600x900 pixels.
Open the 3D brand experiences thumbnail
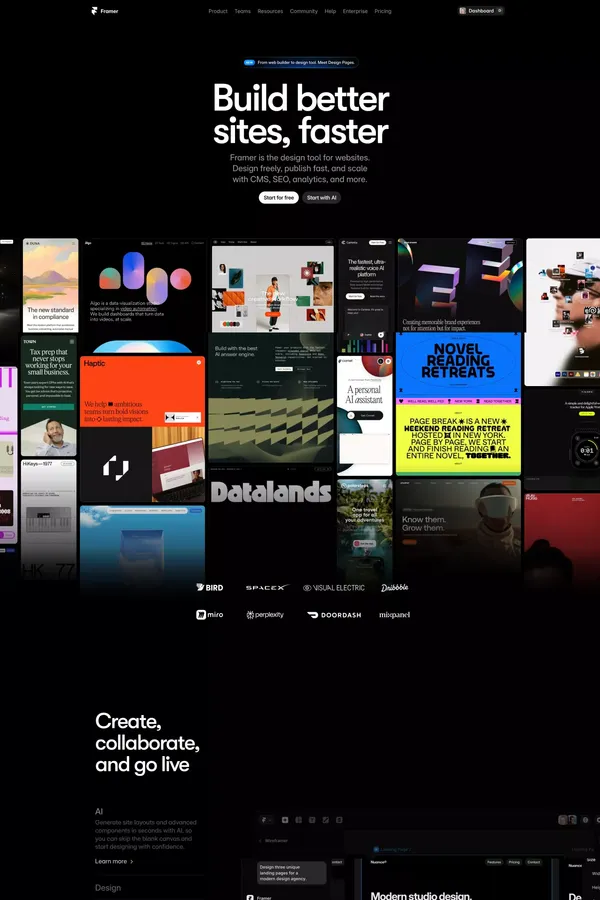tap(460, 285)
